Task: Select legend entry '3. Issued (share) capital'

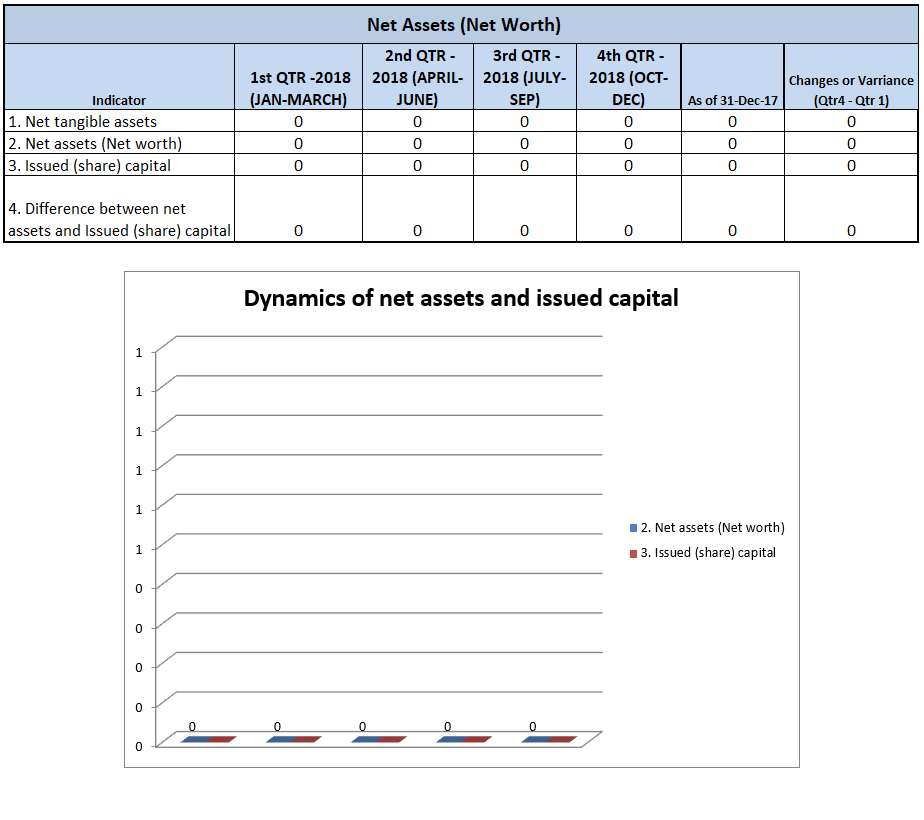Action: [708, 553]
